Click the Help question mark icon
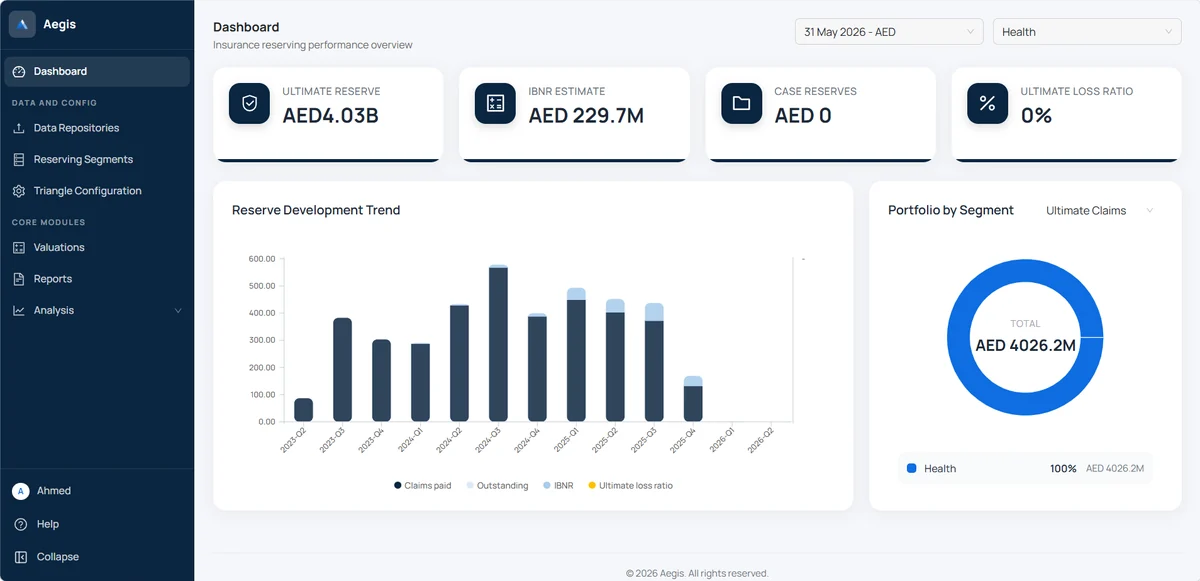This screenshot has width=1200, height=581. coord(20,524)
